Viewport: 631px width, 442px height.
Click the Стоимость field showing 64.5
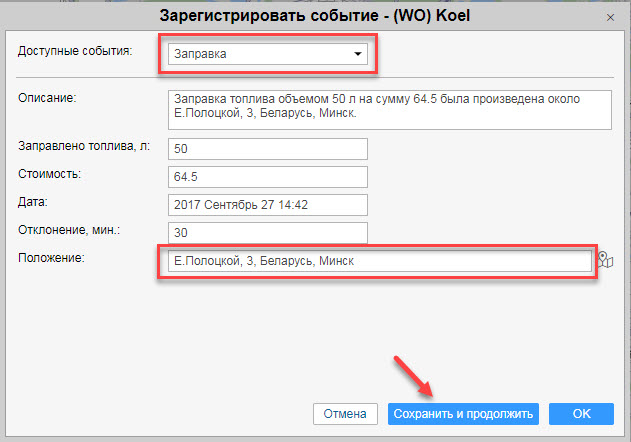[x=268, y=177]
